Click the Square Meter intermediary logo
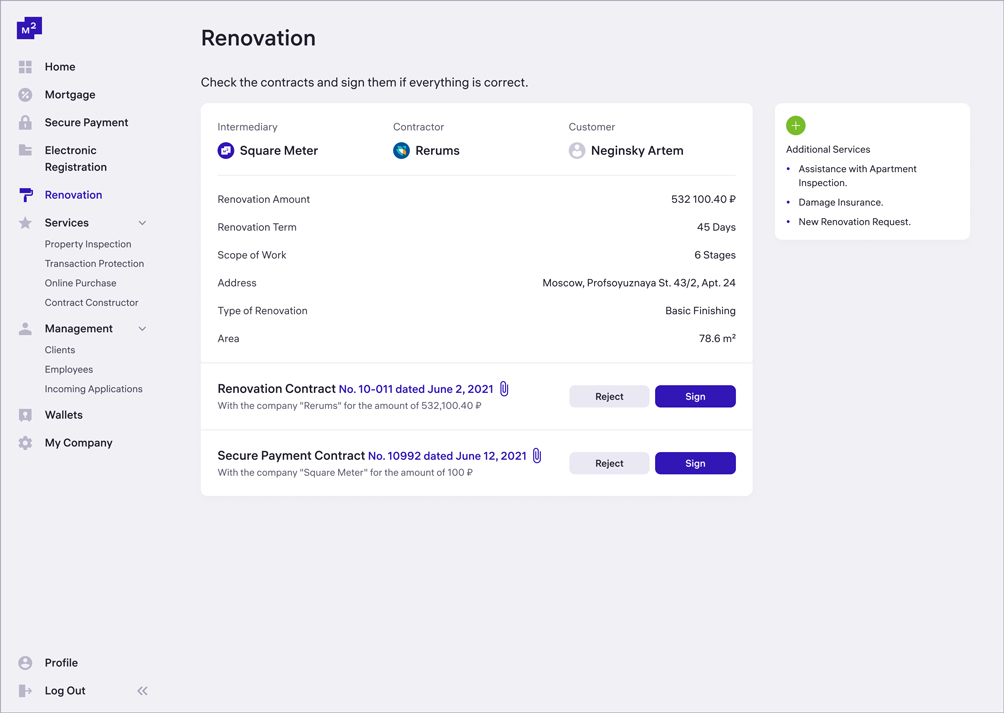The height and width of the screenshot is (713, 1004). coord(226,151)
